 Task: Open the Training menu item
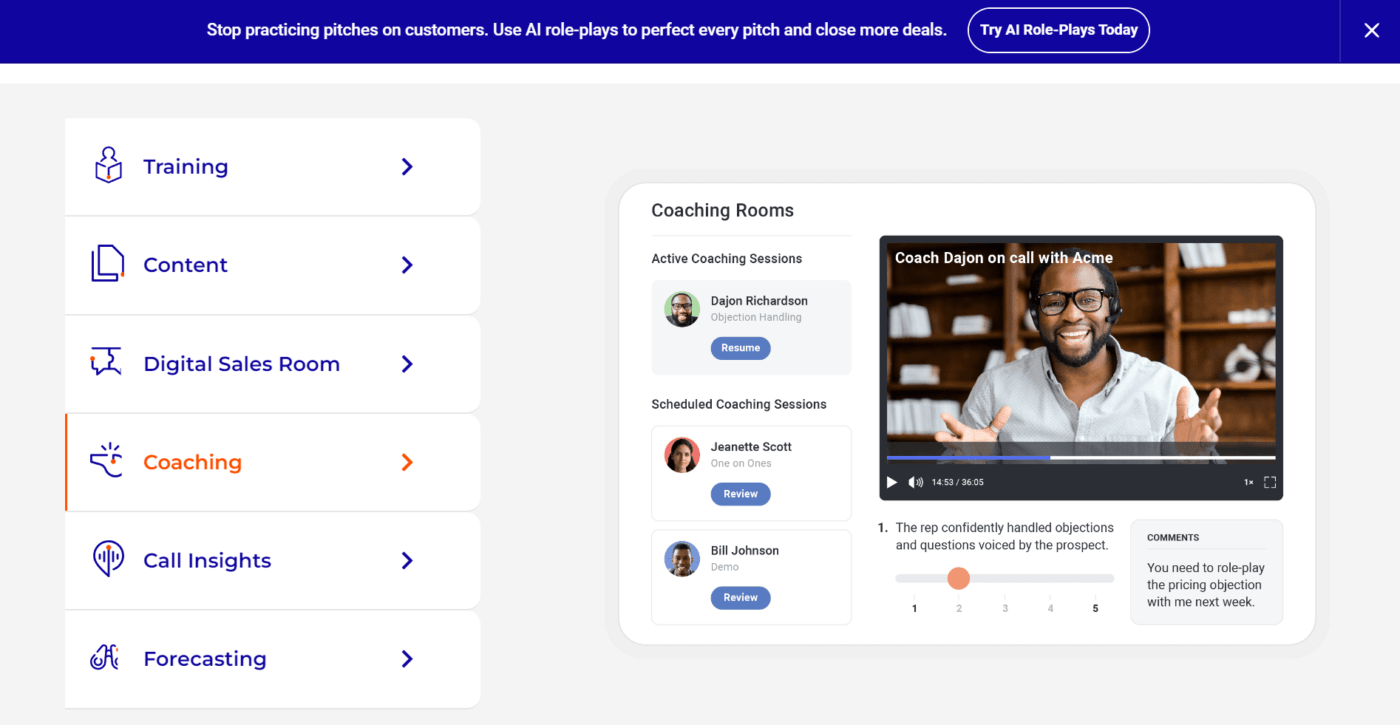pyautogui.click(x=272, y=167)
